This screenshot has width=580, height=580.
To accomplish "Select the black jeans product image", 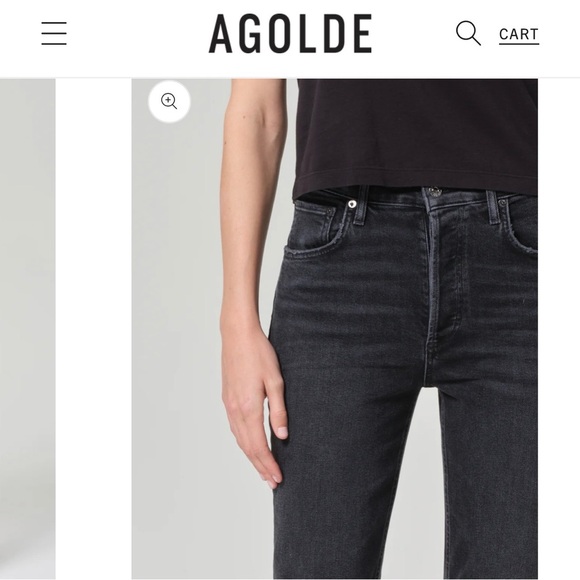I will pyautogui.click(x=335, y=329).
